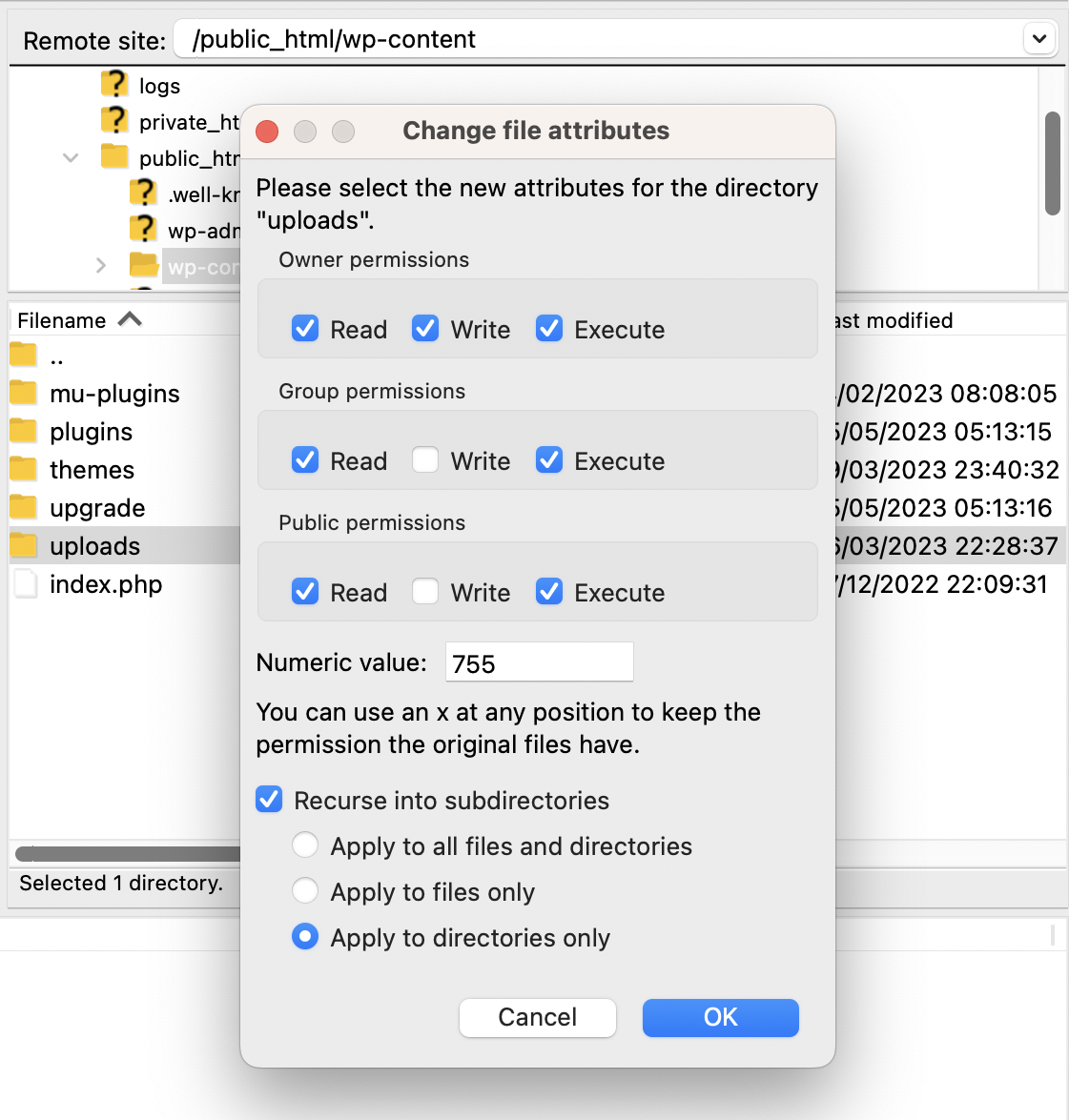Select Apply to all files and directories

[305, 845]
